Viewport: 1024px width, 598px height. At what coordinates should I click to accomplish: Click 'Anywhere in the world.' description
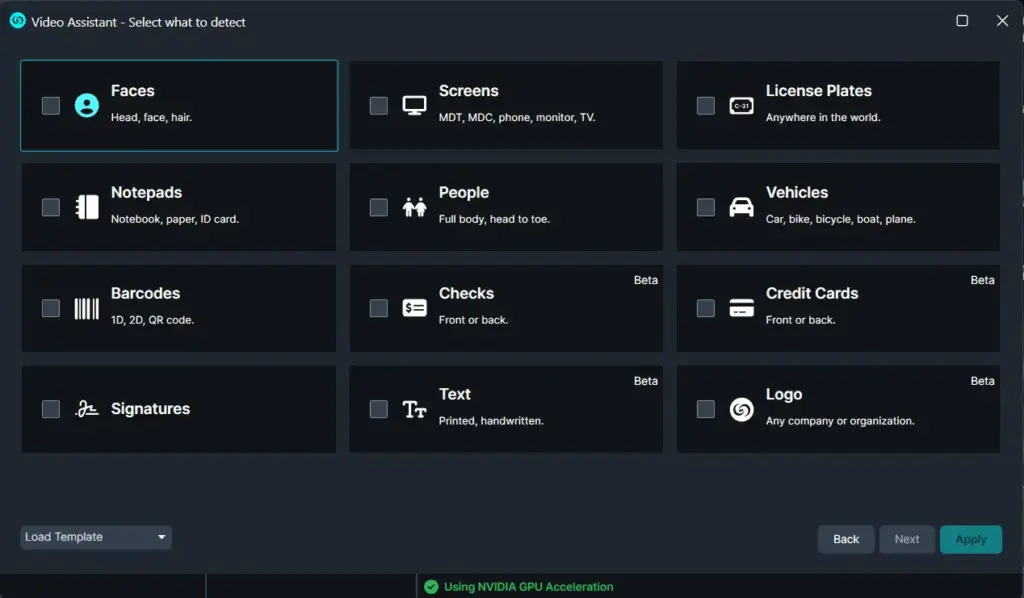(823, 118)
